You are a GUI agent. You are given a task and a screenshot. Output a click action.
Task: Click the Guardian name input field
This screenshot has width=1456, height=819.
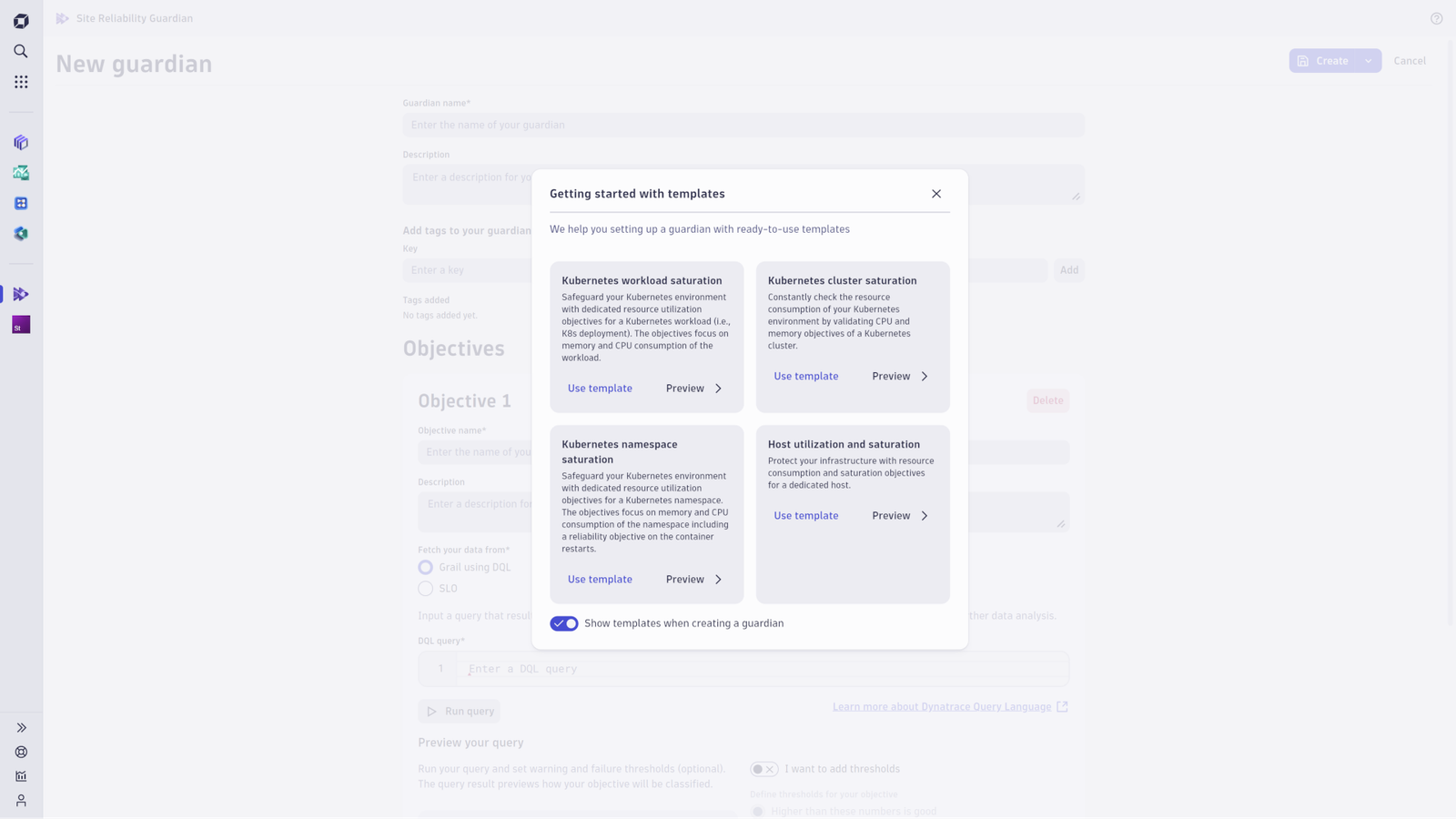coord(743,125)
